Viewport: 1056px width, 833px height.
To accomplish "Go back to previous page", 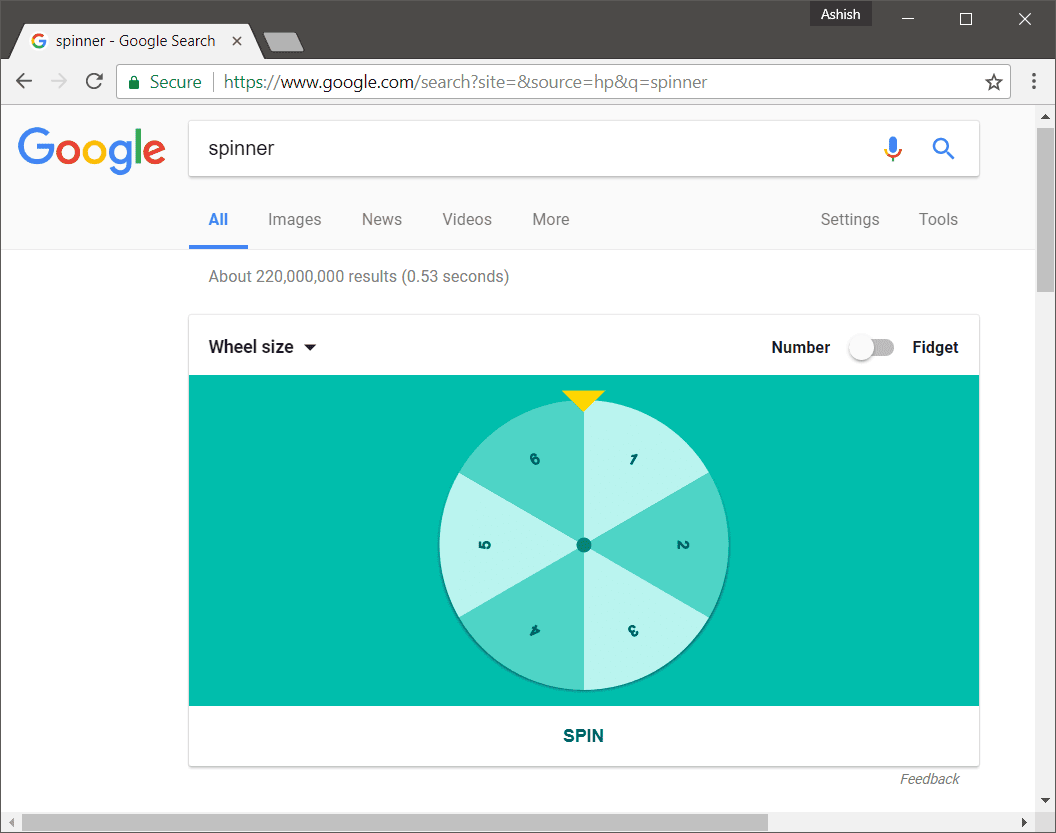I will (24, 81).
